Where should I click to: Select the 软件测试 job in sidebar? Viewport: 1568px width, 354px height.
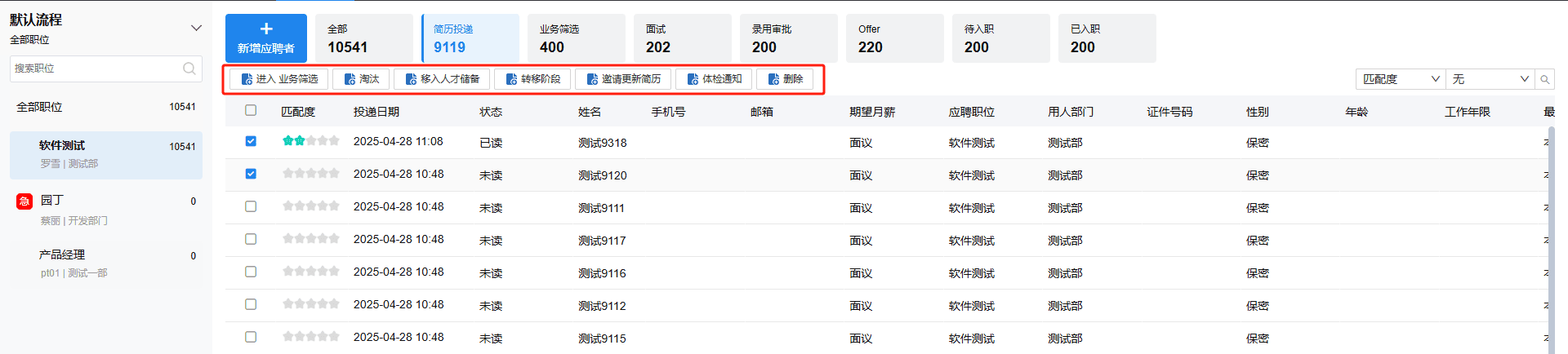(106, 155)
